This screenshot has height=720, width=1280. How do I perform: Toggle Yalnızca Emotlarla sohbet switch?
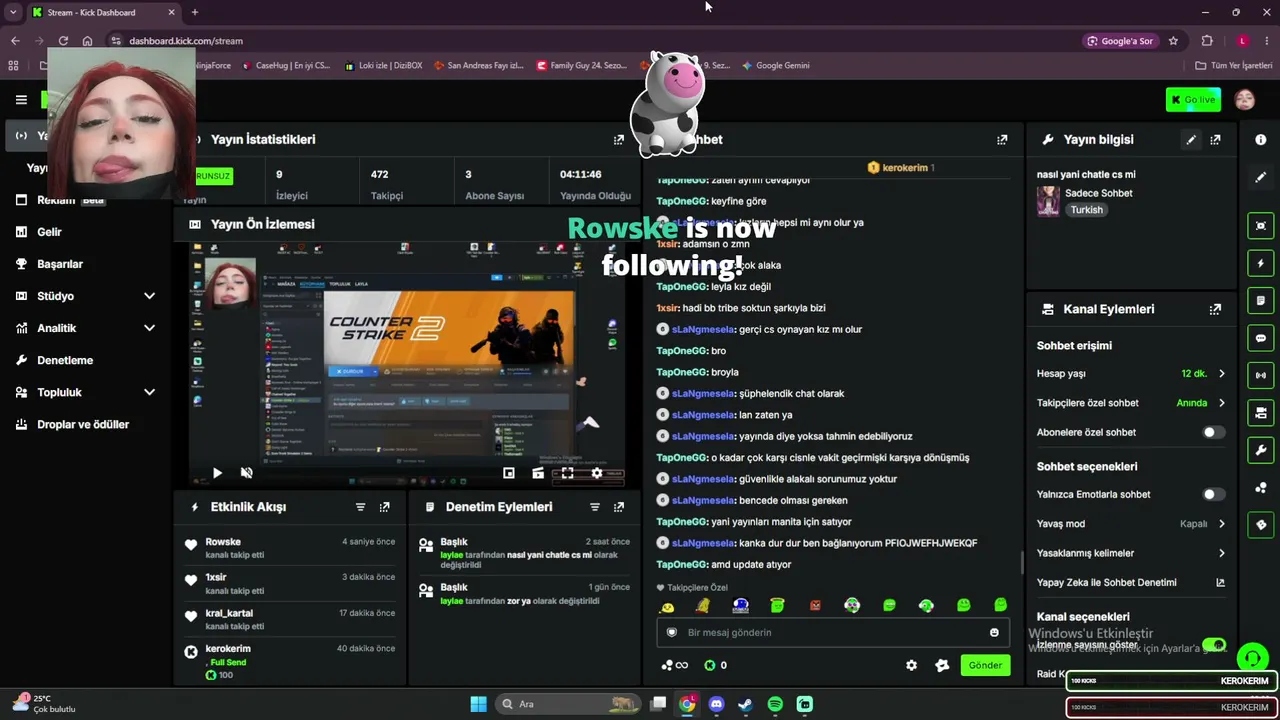pos(1213,495)
